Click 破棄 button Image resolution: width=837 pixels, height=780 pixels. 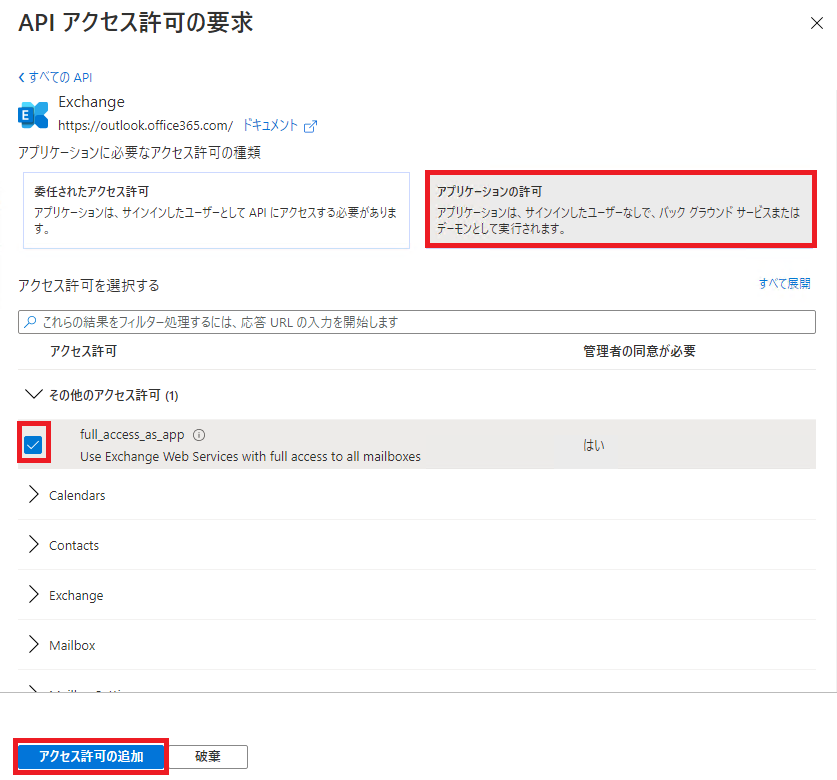tap(208, 757)
